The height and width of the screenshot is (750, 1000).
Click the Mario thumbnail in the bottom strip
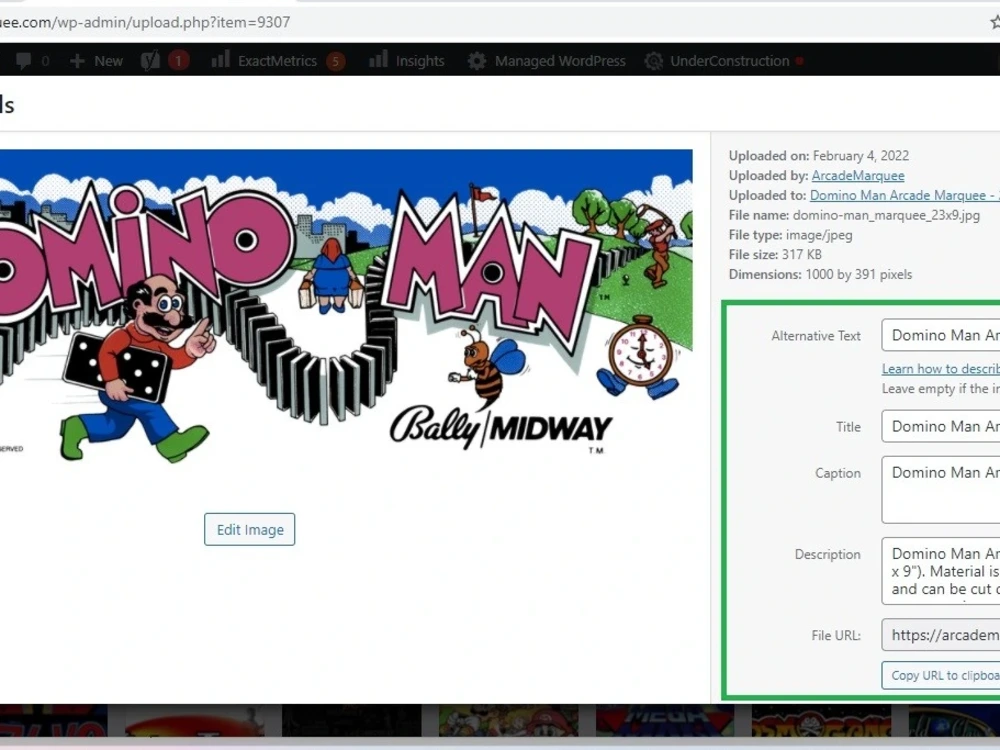click(508, 720)
